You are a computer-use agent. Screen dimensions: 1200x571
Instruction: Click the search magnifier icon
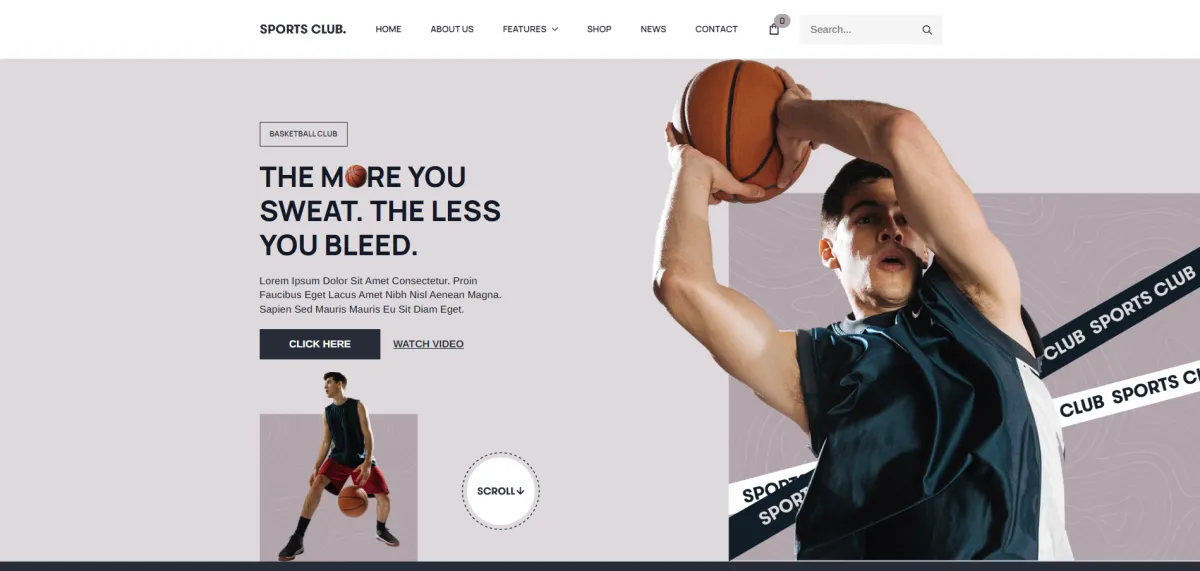[927, 30]
